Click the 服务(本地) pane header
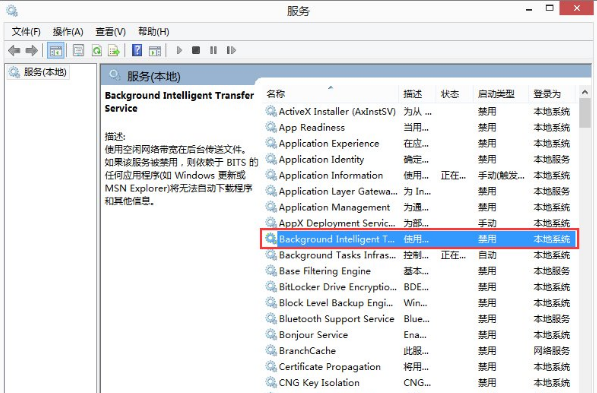The image size is (597, 393). point(153,76)
